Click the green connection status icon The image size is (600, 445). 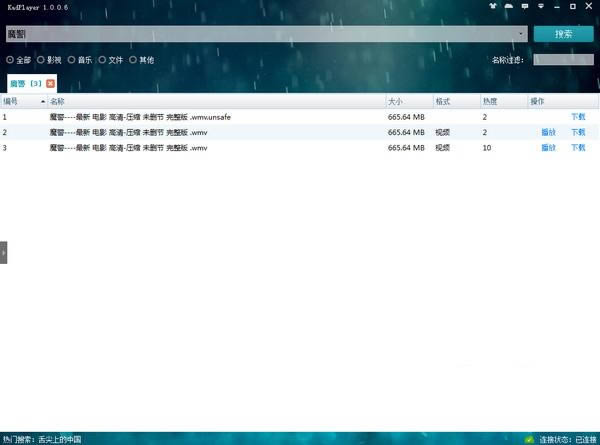click(529, 439)
